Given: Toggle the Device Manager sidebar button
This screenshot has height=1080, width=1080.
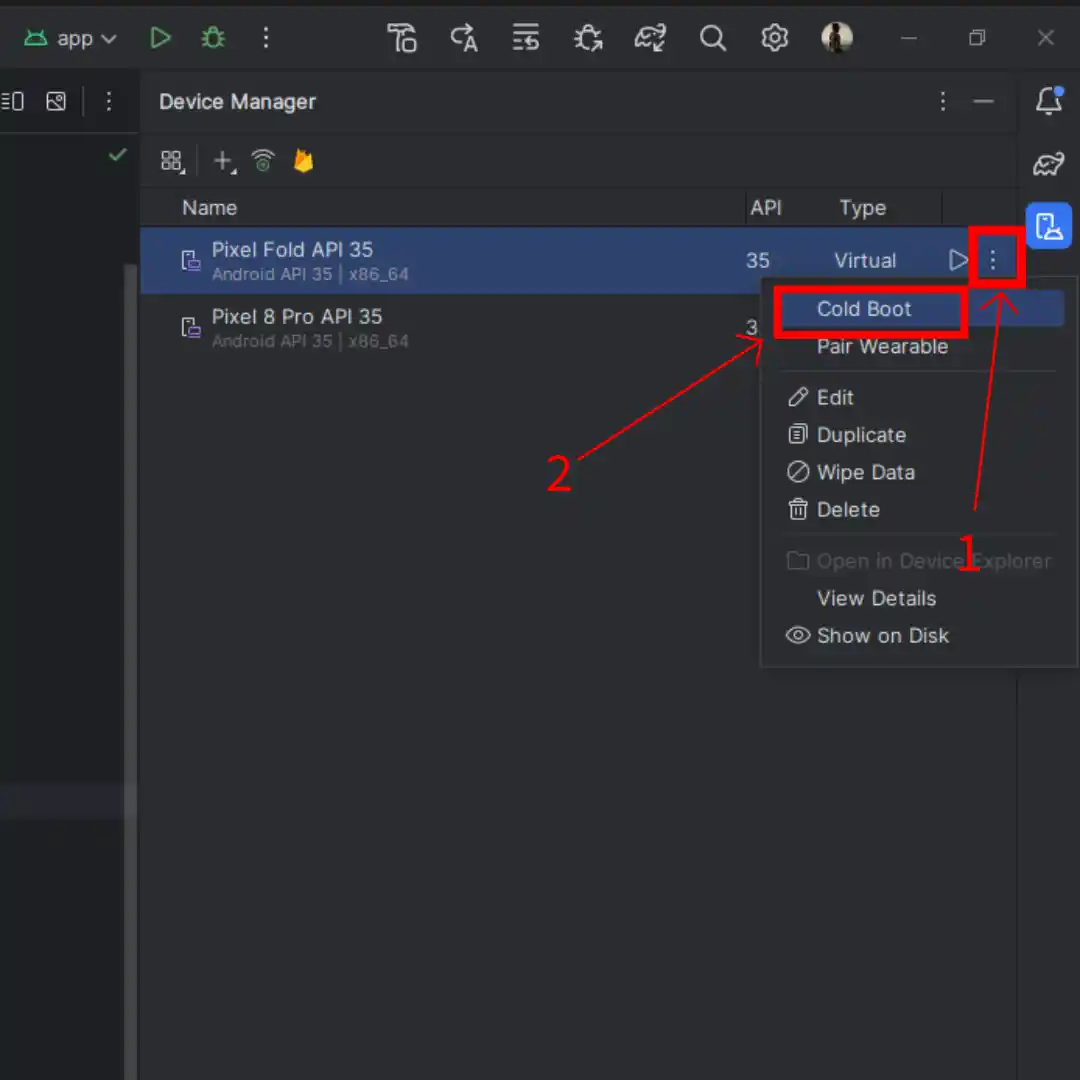Looking at the screenshot, I should [1048, 226].
